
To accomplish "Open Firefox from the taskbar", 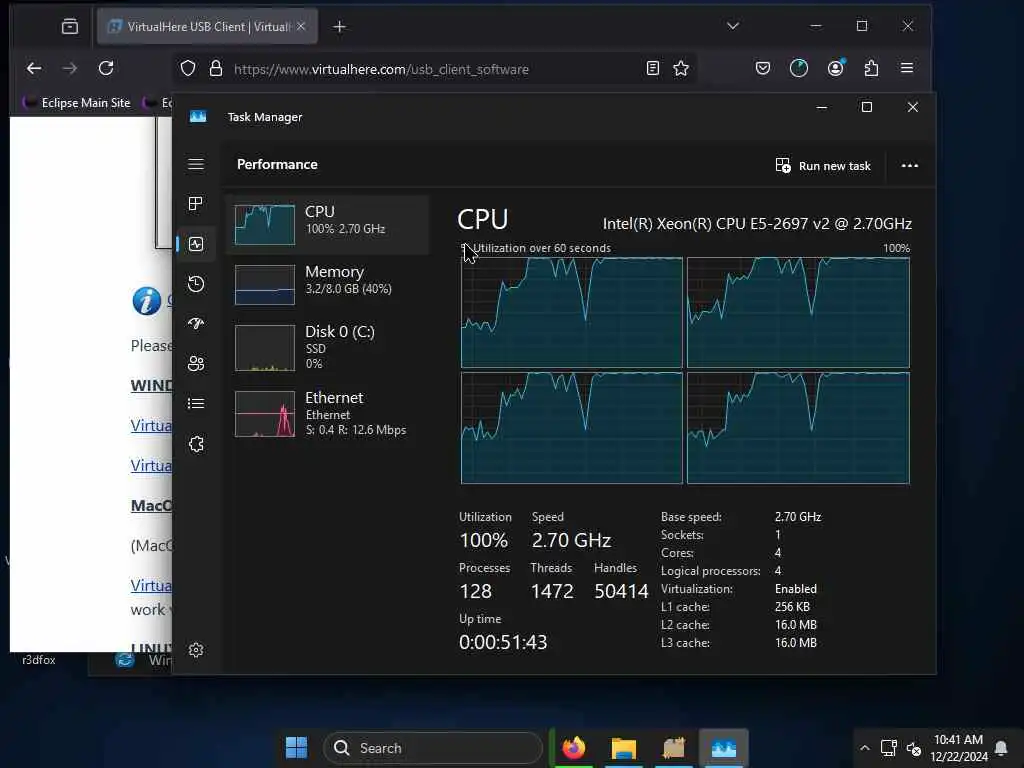I will pyautogui.click(x=573, y=748).
